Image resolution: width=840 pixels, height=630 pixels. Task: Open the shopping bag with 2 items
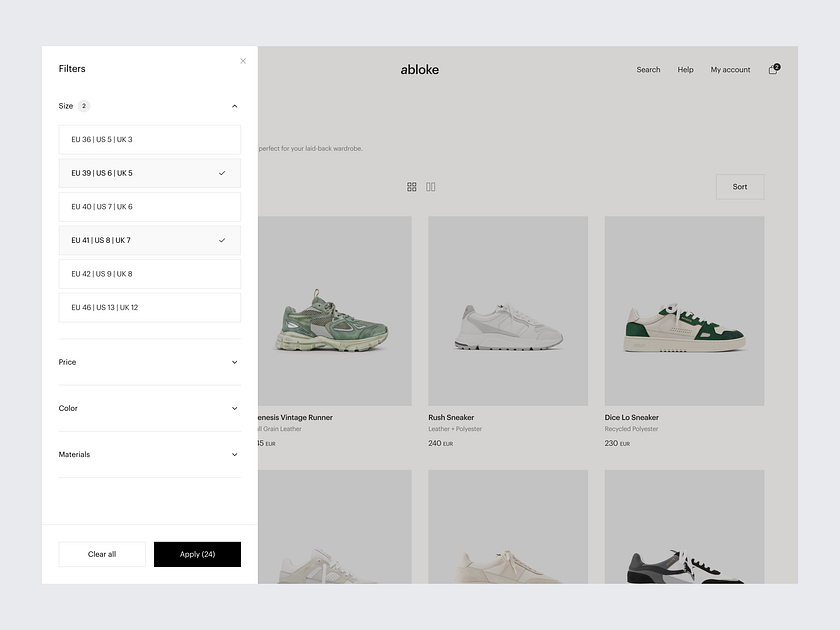click(x=772, y=68)
